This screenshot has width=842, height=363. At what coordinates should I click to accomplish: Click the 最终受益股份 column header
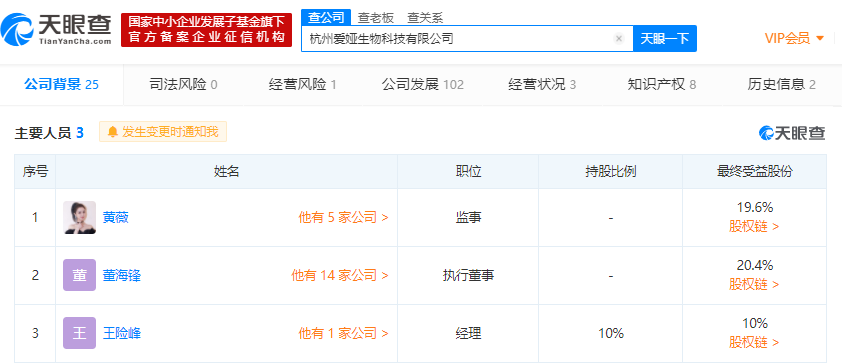pos(754,172)
